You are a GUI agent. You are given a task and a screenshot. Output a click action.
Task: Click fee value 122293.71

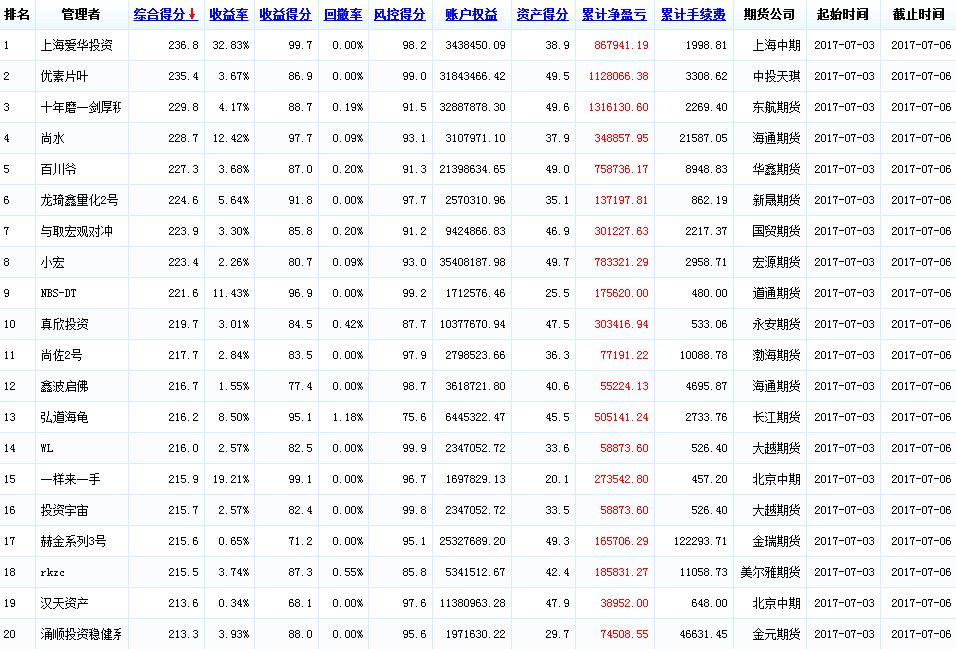(x=701, y=541)
